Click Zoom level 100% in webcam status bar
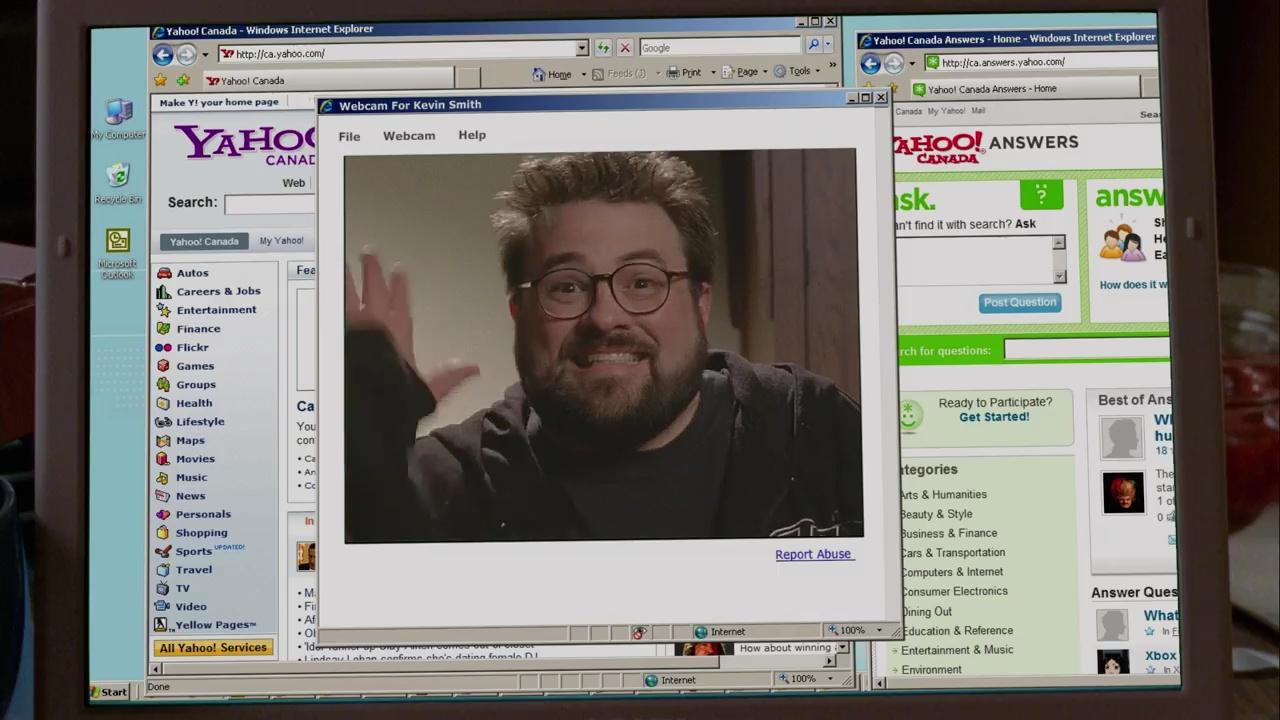The width and height of the screenshot is (1280, 720). click(852, 631)
